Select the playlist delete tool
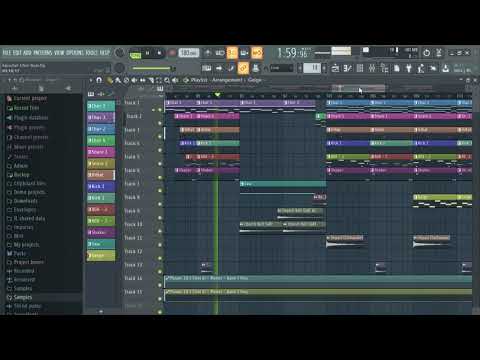Image resolution: width=480 pixels, height=360 pixels. tap(126, 80)
